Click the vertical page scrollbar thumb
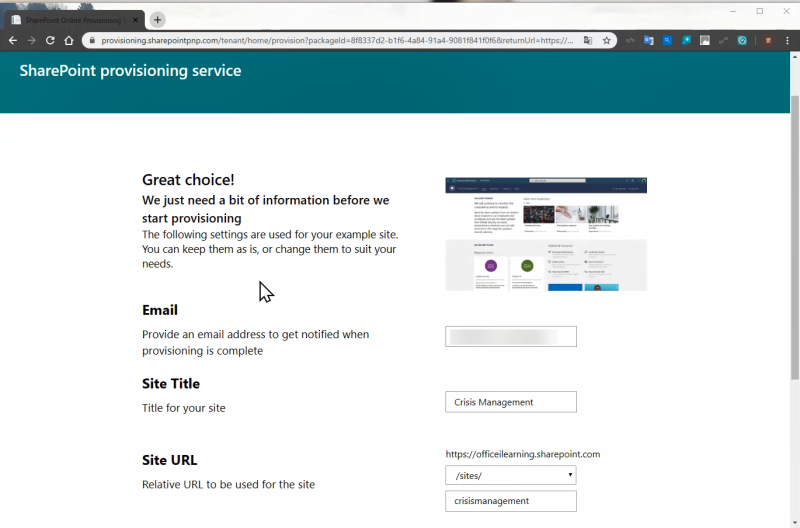 point(794,237)
